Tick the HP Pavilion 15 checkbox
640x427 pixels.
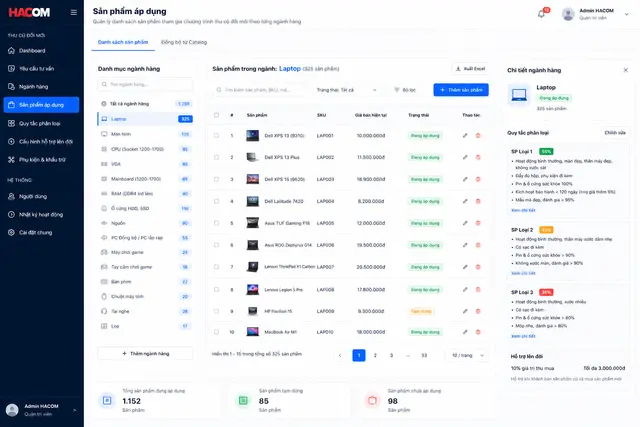(x=216, y=311)
